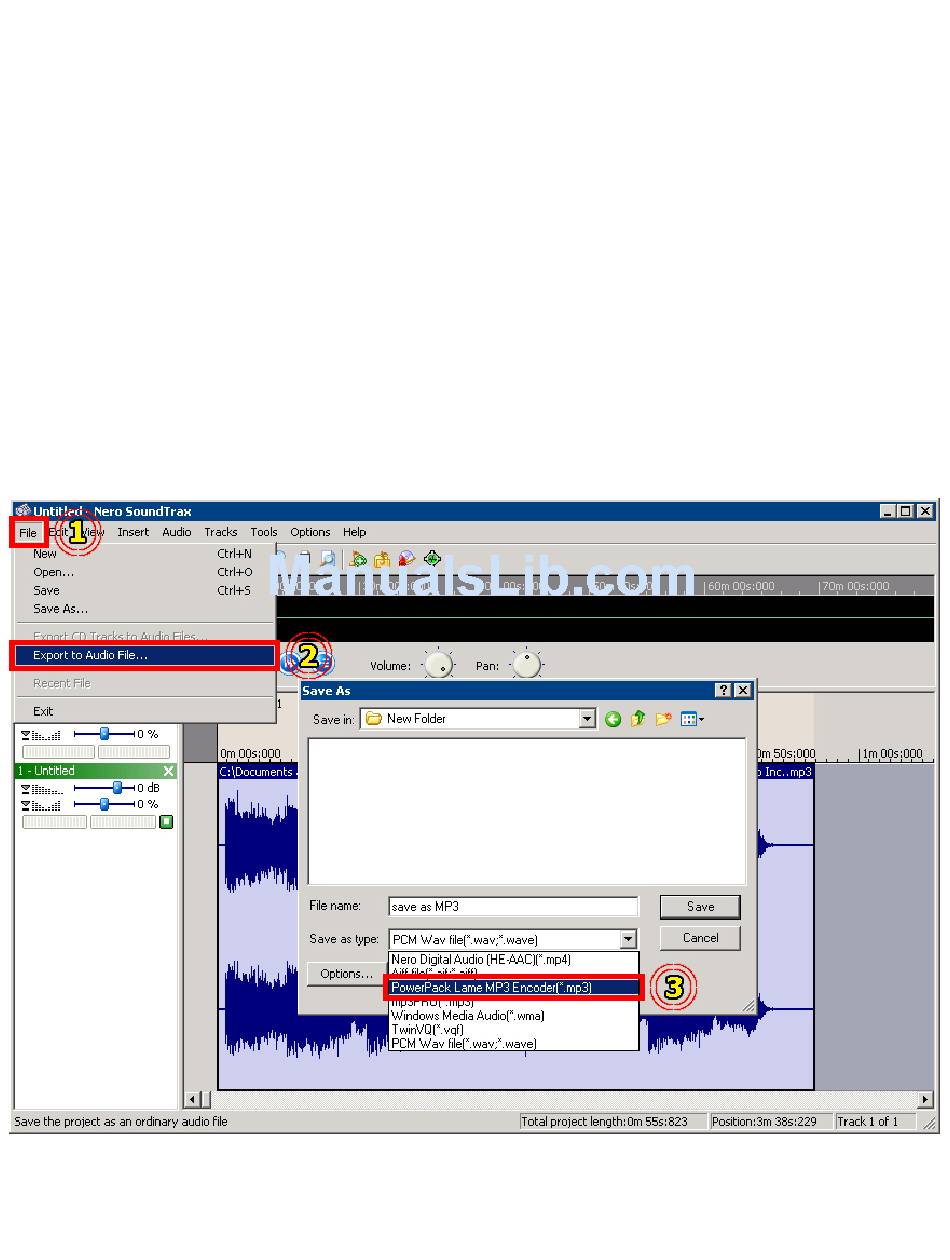Click the magnifier preview toolbar icon

coord(326,559)
